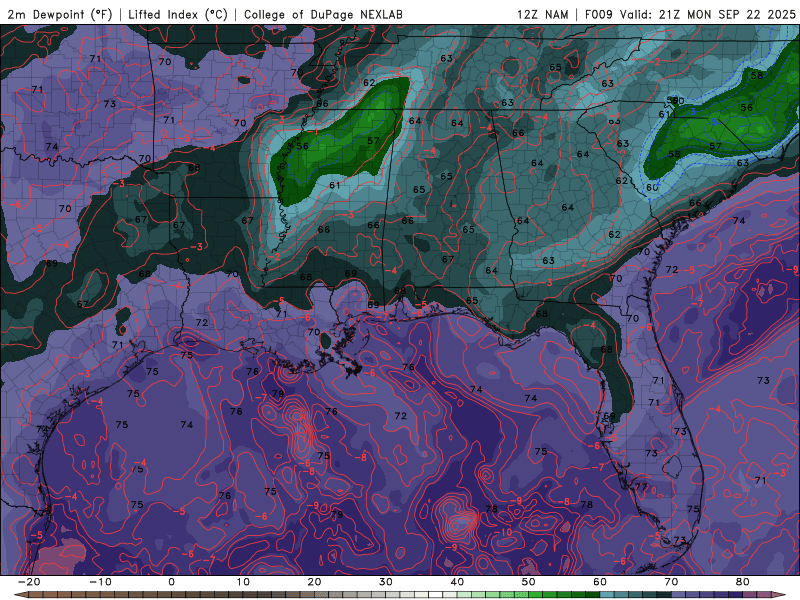Click the "2m Dewpoint (°F)" title text
Screen dimensions: 800x600
(x=60, y=14)
